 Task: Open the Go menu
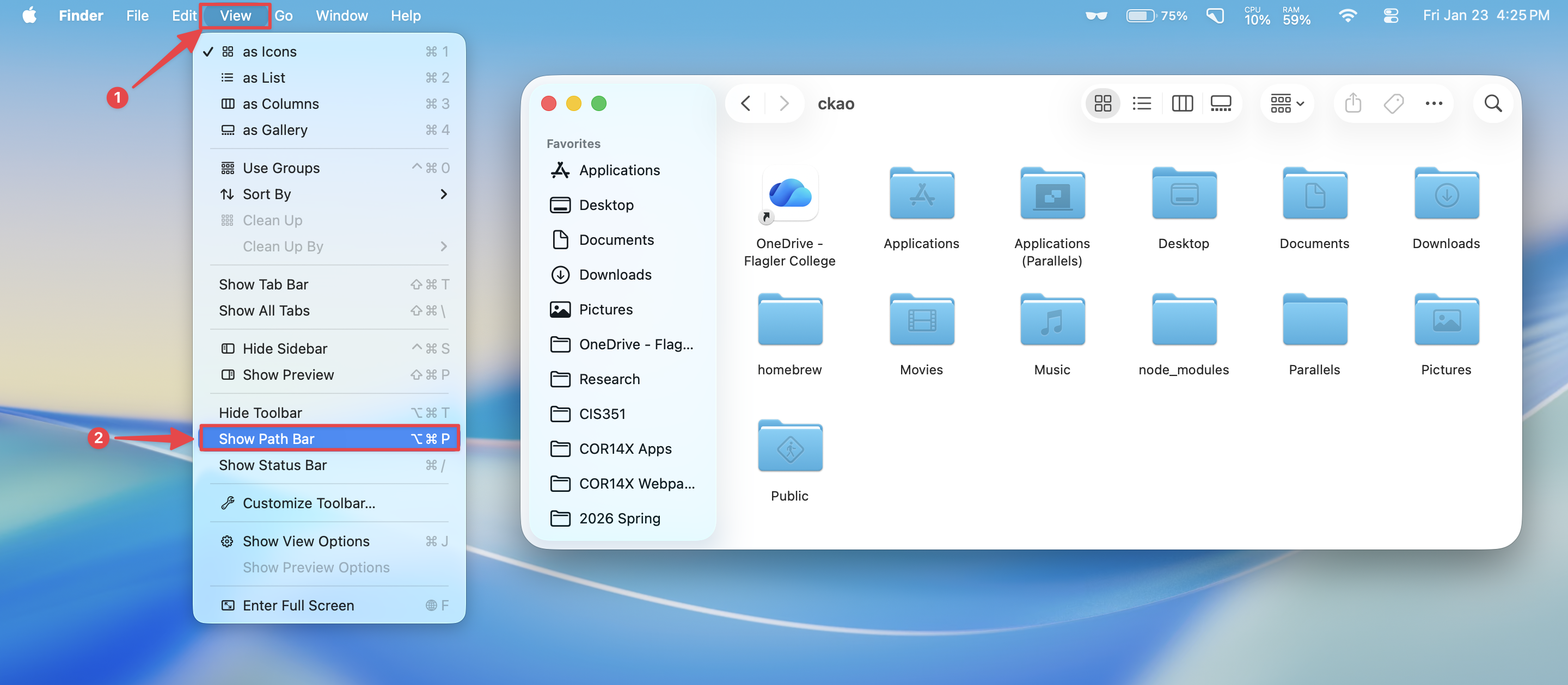point(283,15)
